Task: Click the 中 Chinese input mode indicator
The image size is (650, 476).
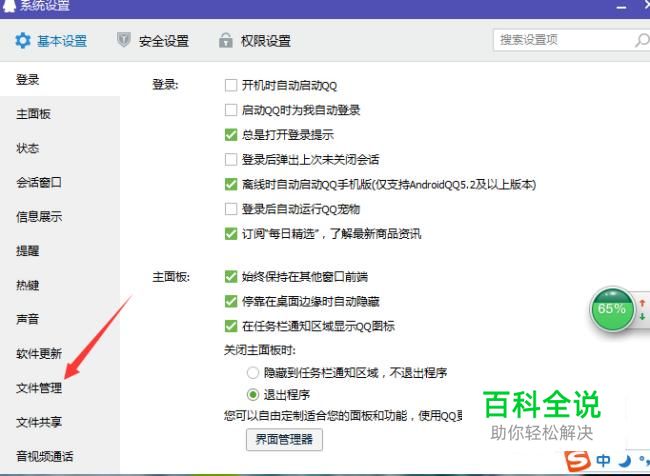Action: click(603, 460)
